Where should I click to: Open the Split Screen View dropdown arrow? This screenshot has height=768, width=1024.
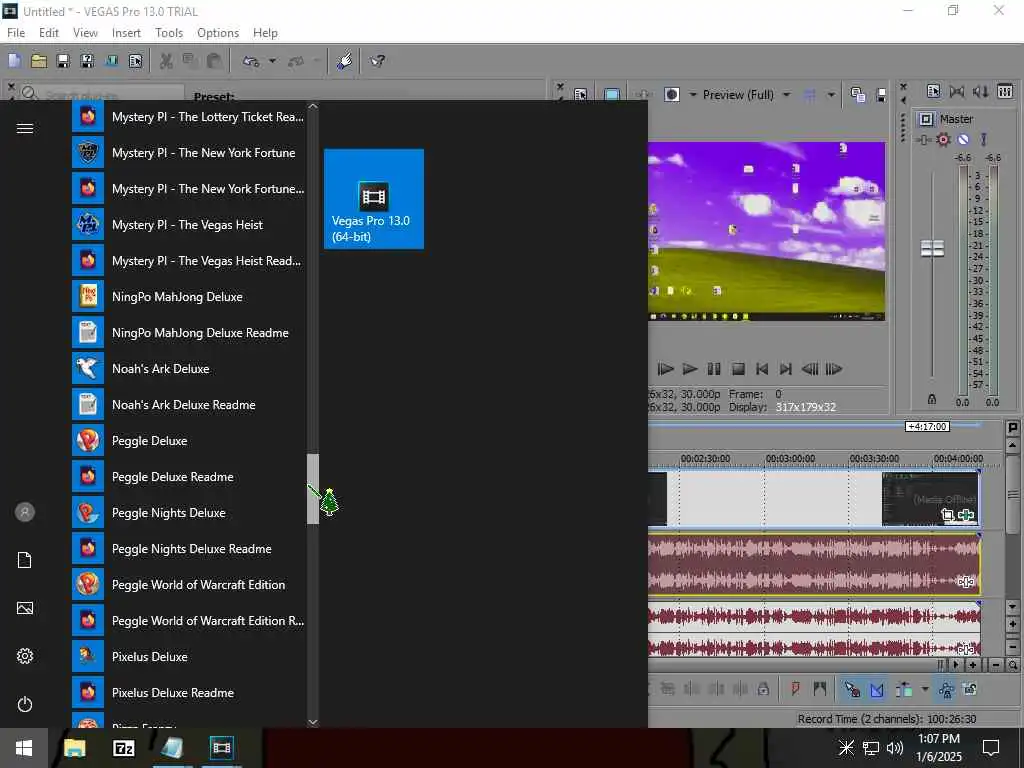[x=692, y=95]
